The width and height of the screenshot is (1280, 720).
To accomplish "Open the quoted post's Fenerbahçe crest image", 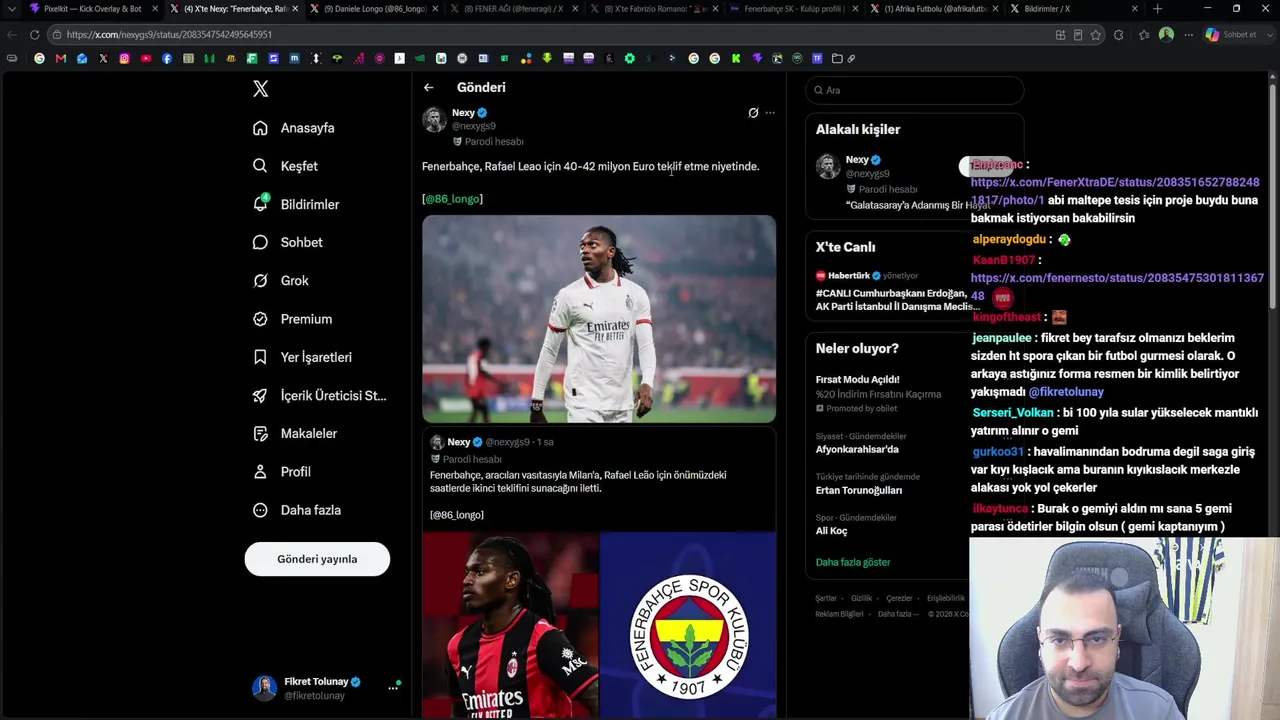I will 688,626.
